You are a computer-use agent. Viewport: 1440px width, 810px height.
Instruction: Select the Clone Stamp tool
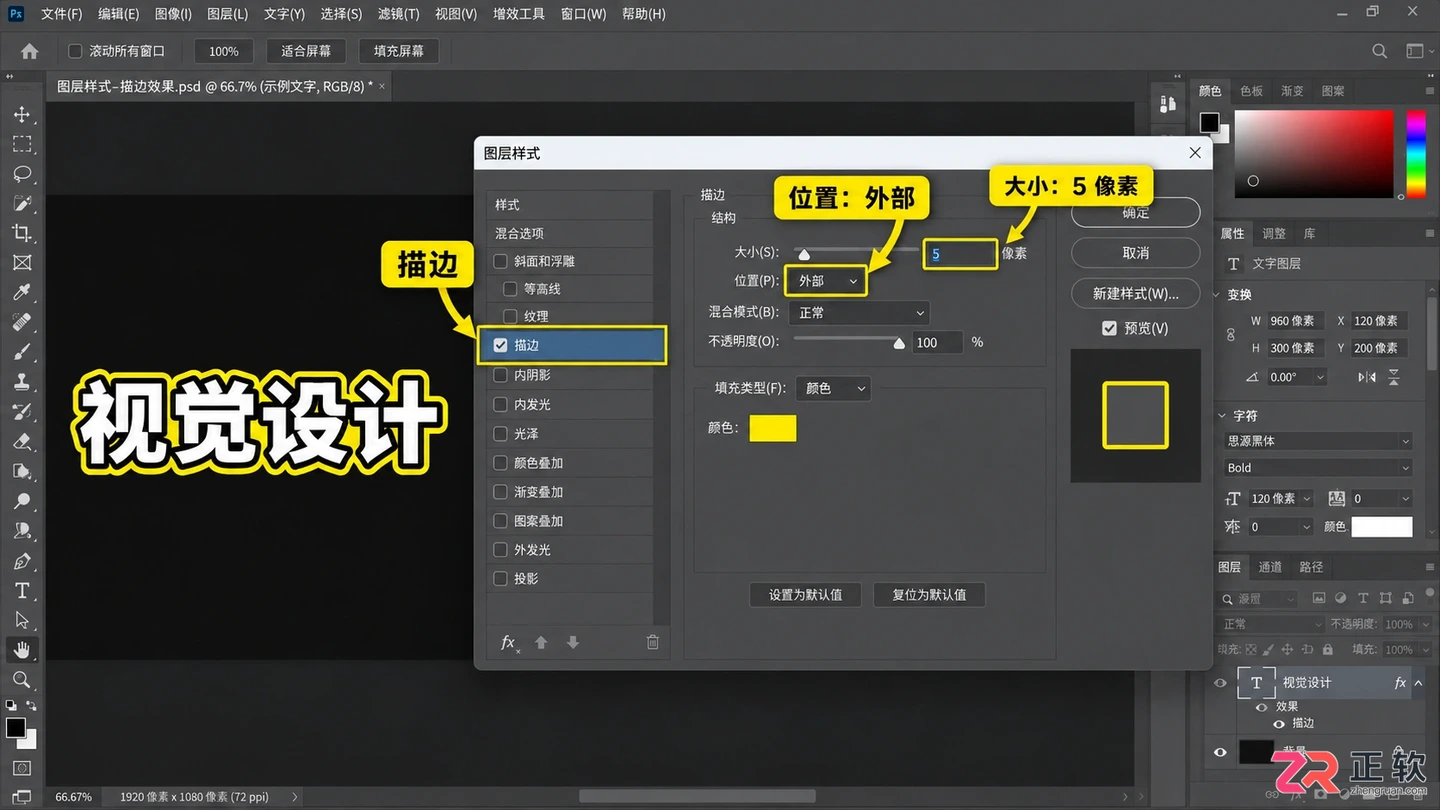coord(22,382)
